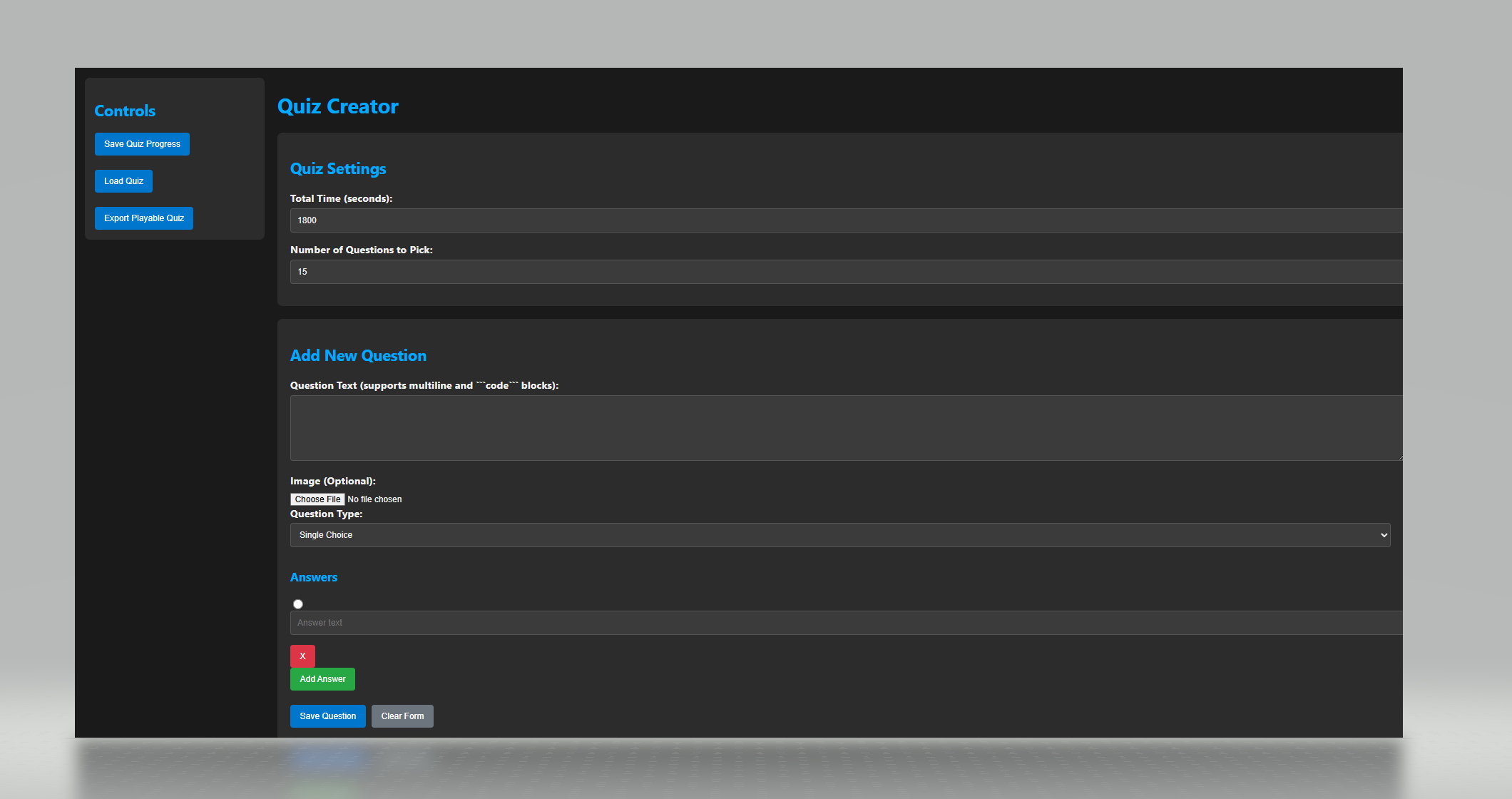
Task: Click inside the Question Text textarea
Action: [x=845, y=428]
